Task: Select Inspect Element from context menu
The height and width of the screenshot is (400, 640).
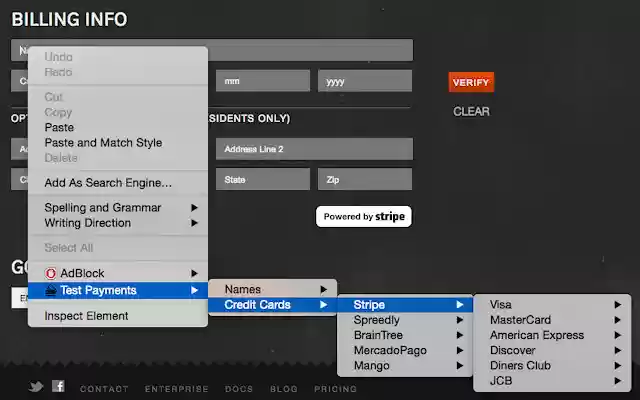Action: click(86, 316)
